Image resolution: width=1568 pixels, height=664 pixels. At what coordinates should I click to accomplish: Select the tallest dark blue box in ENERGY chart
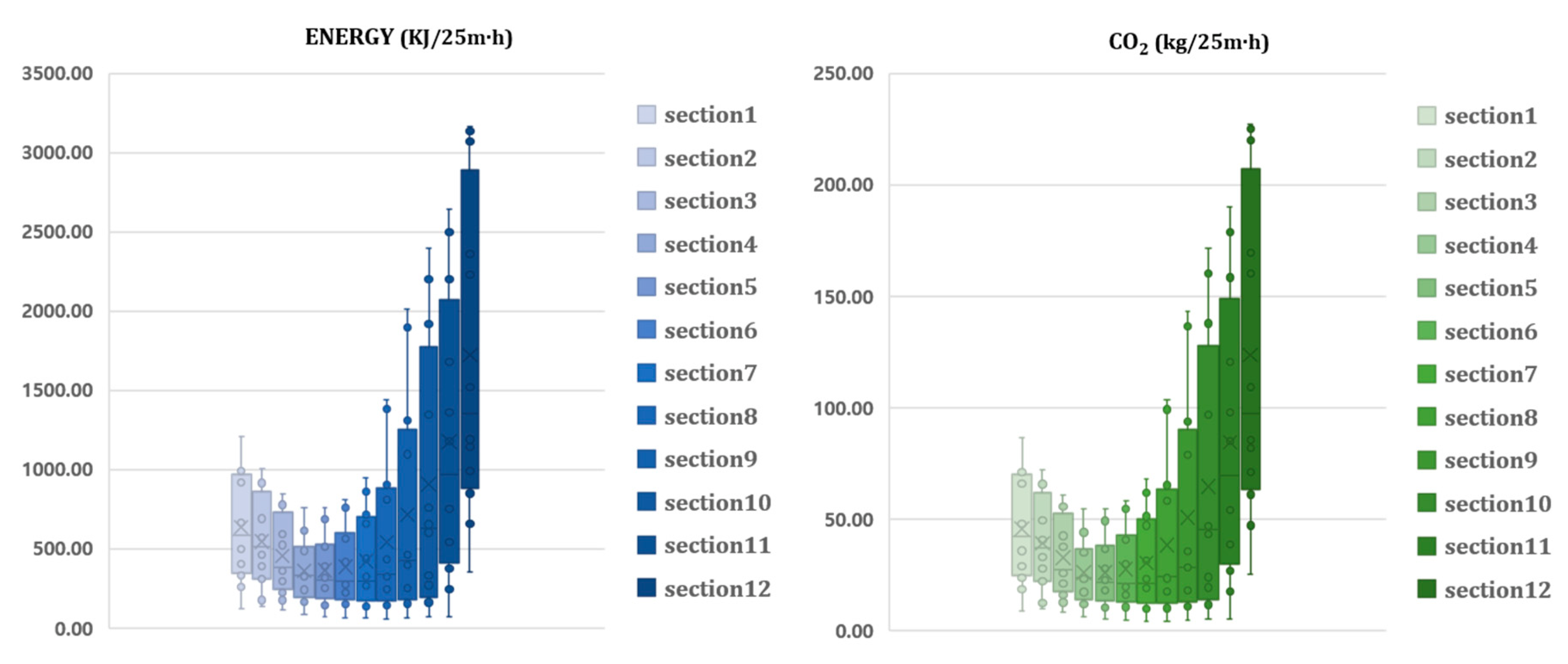469,329
